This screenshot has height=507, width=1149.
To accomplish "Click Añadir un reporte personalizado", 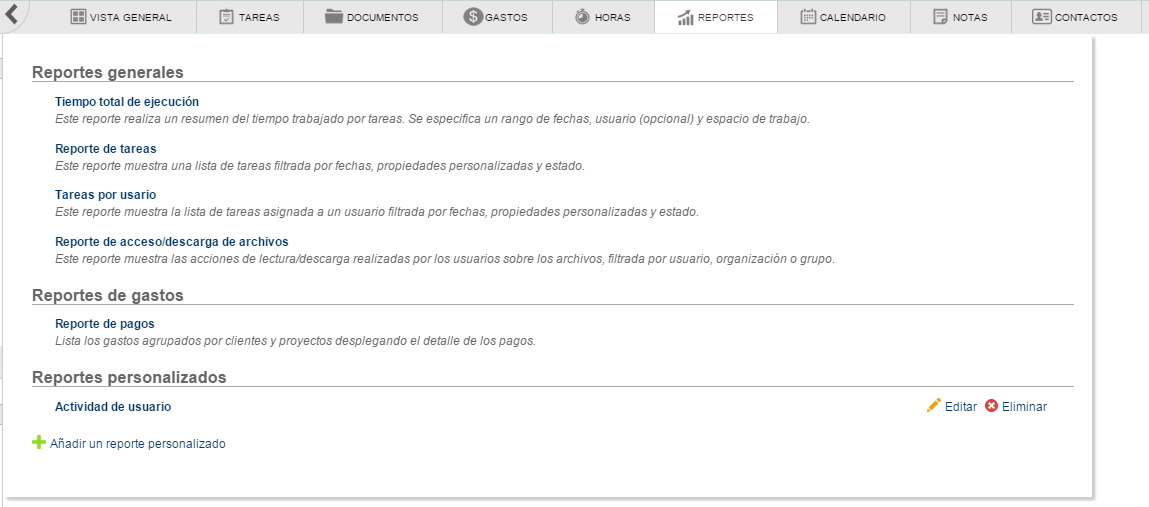I will tap(137, 443).
